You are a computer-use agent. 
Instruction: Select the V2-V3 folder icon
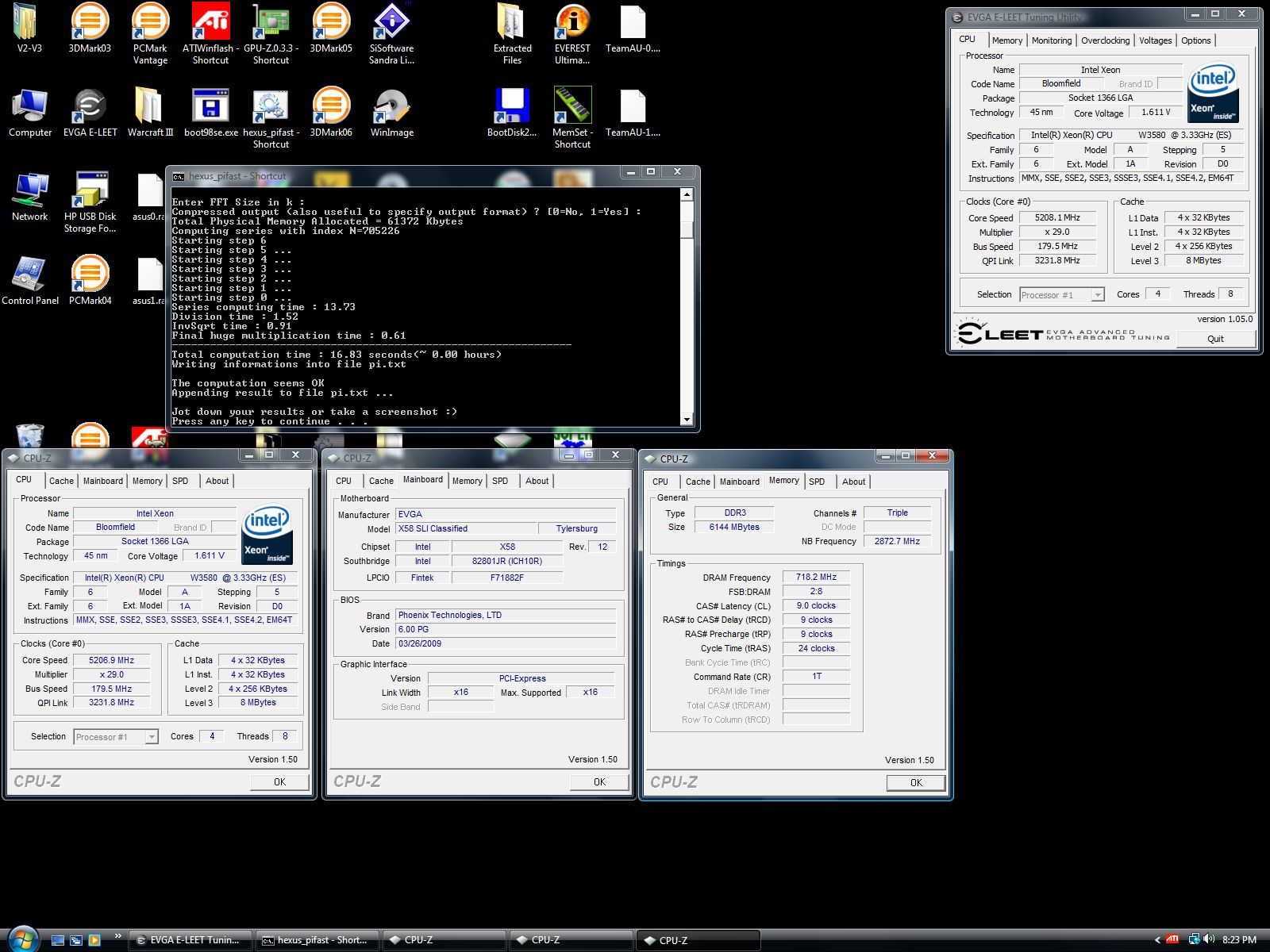29,29
